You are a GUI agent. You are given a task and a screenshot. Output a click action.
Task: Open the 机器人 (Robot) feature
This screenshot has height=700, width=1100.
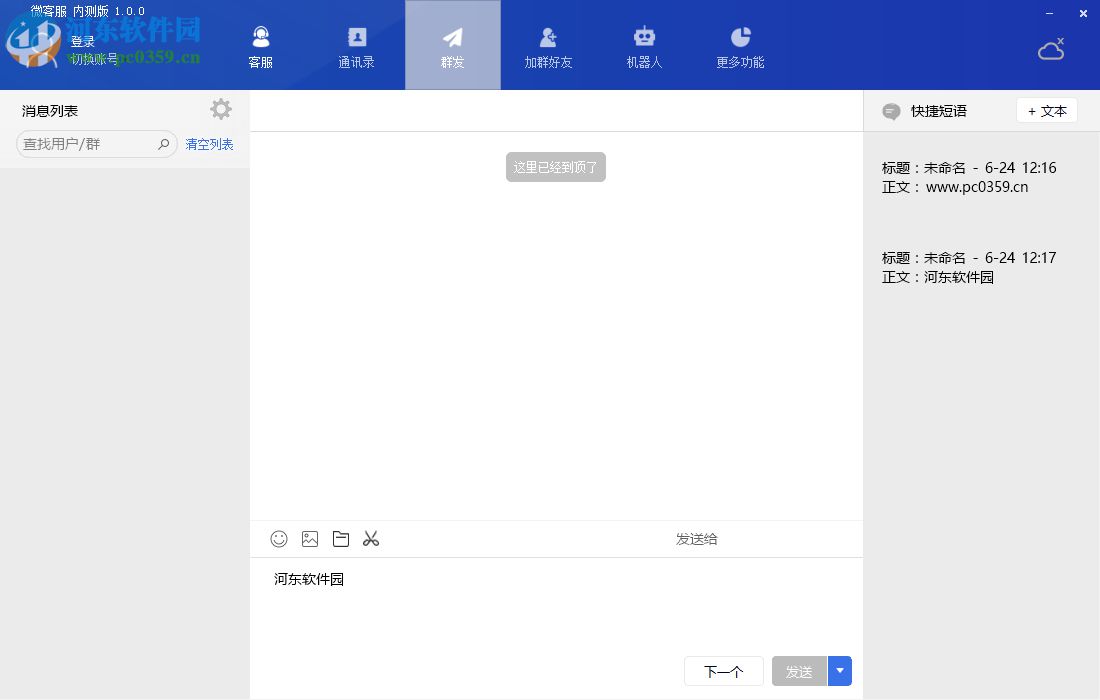click(644, 45)
